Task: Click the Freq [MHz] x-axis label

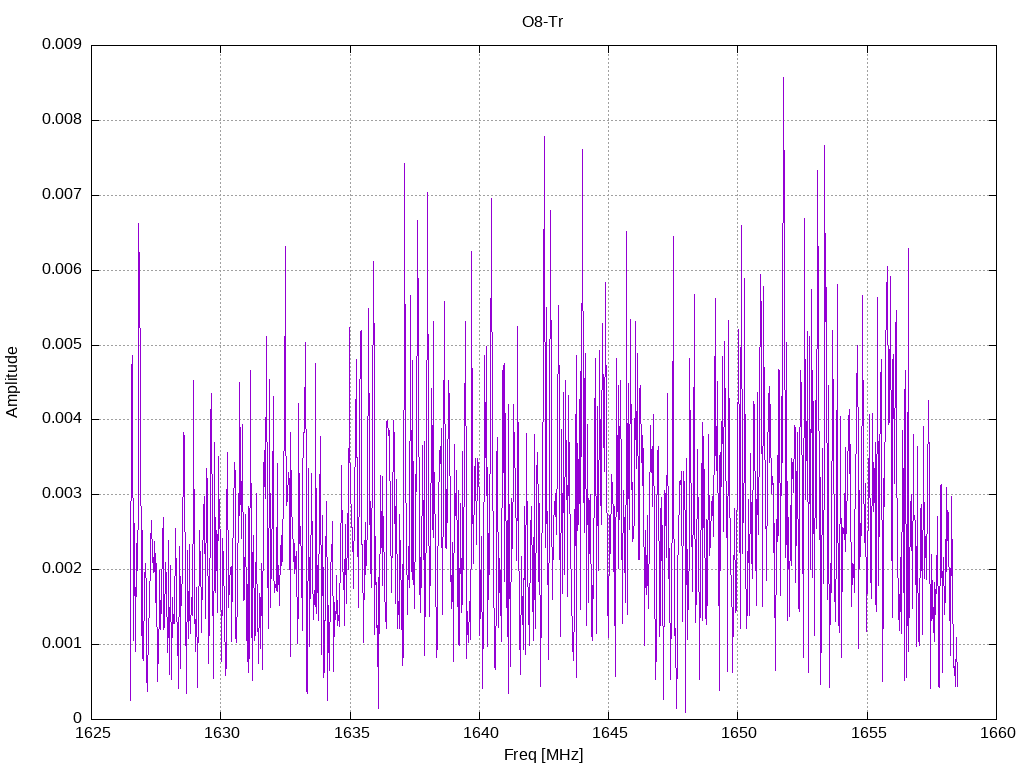Action: 543,755
